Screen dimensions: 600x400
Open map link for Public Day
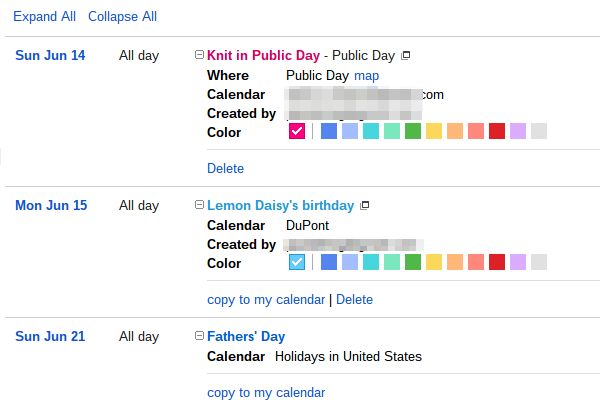pyautogui.click(x=366, y=75)
